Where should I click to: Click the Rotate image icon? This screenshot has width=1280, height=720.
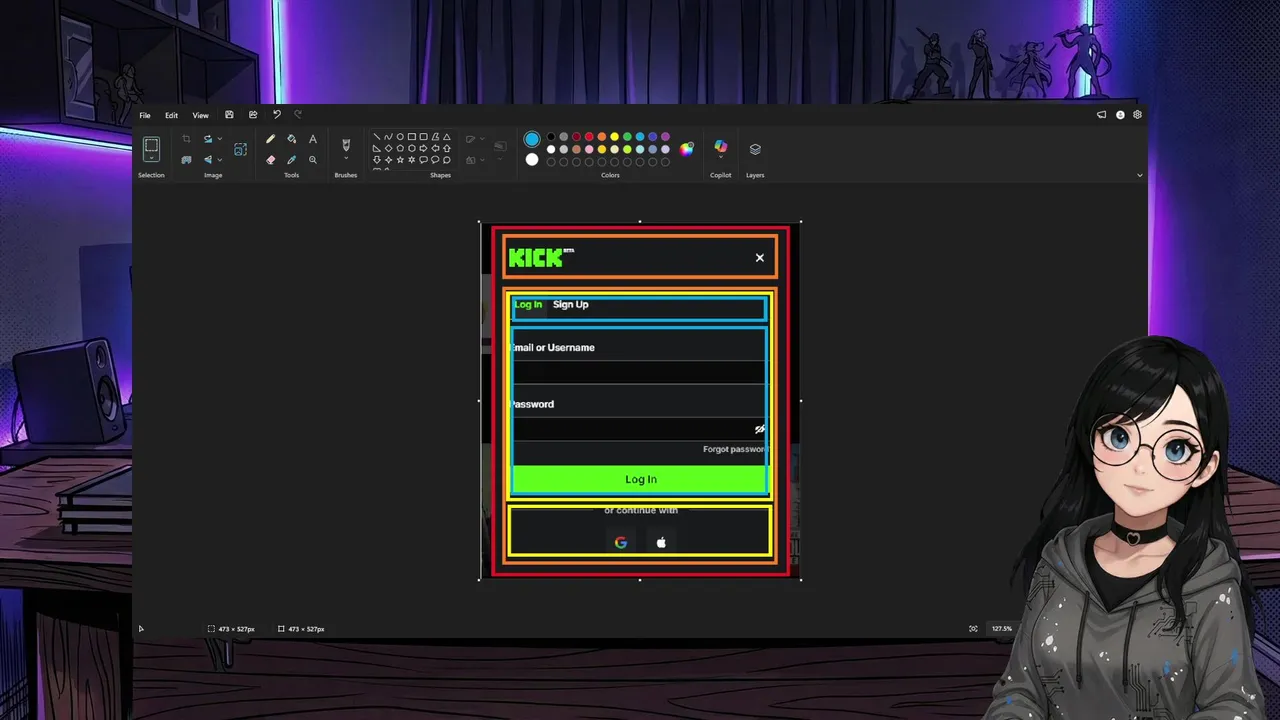click(208, 139)
